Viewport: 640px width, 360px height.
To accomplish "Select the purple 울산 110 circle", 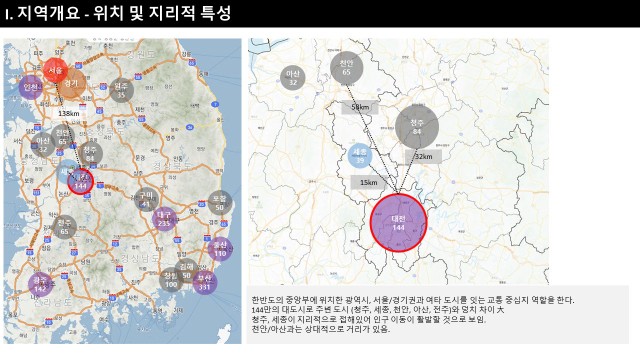I will 220,249.
